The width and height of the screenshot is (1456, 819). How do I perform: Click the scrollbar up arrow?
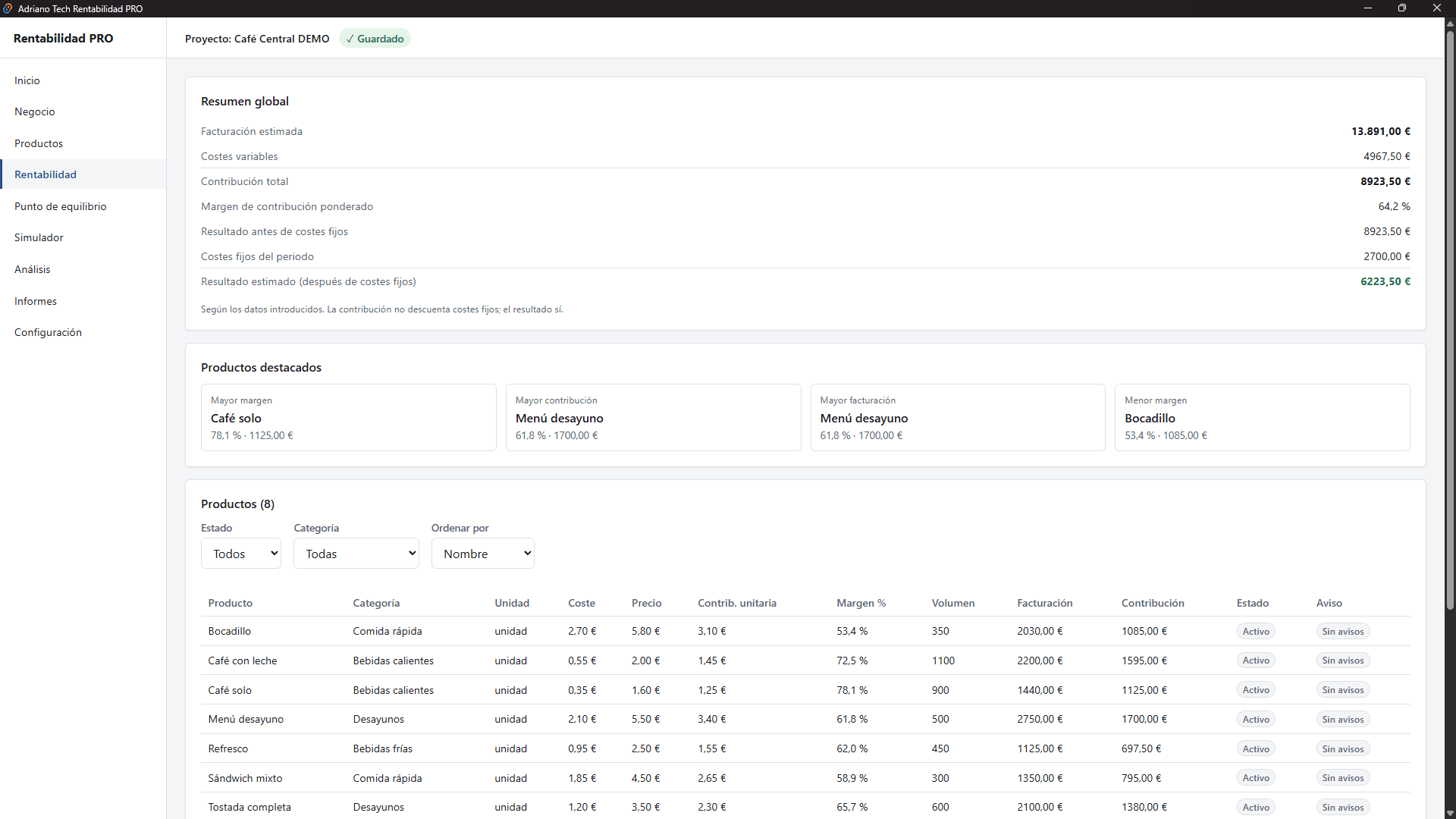tap(1450, 24)
